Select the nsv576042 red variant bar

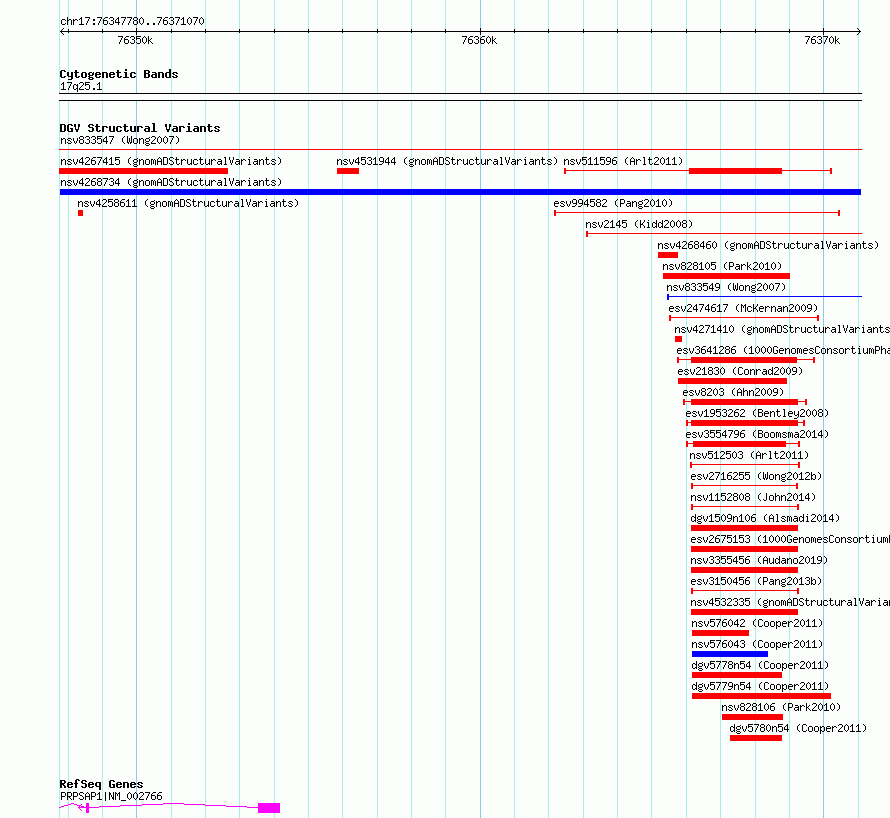pos(720,633)
